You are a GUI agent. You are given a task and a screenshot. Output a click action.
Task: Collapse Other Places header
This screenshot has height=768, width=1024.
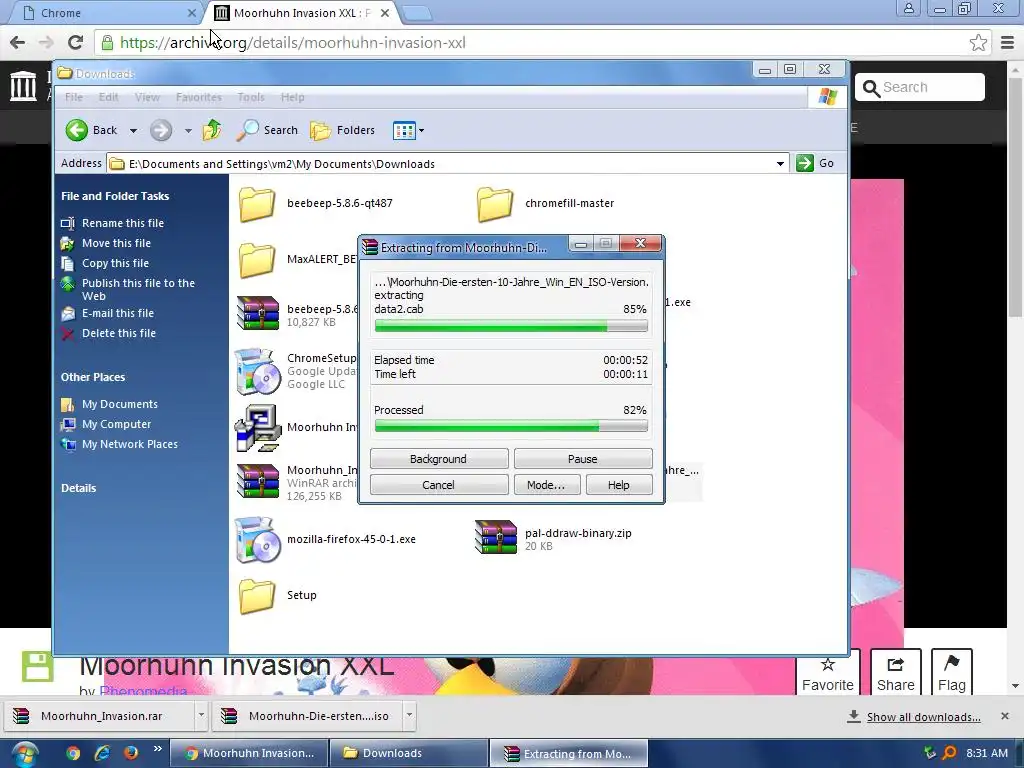click(x=93, y=377)
